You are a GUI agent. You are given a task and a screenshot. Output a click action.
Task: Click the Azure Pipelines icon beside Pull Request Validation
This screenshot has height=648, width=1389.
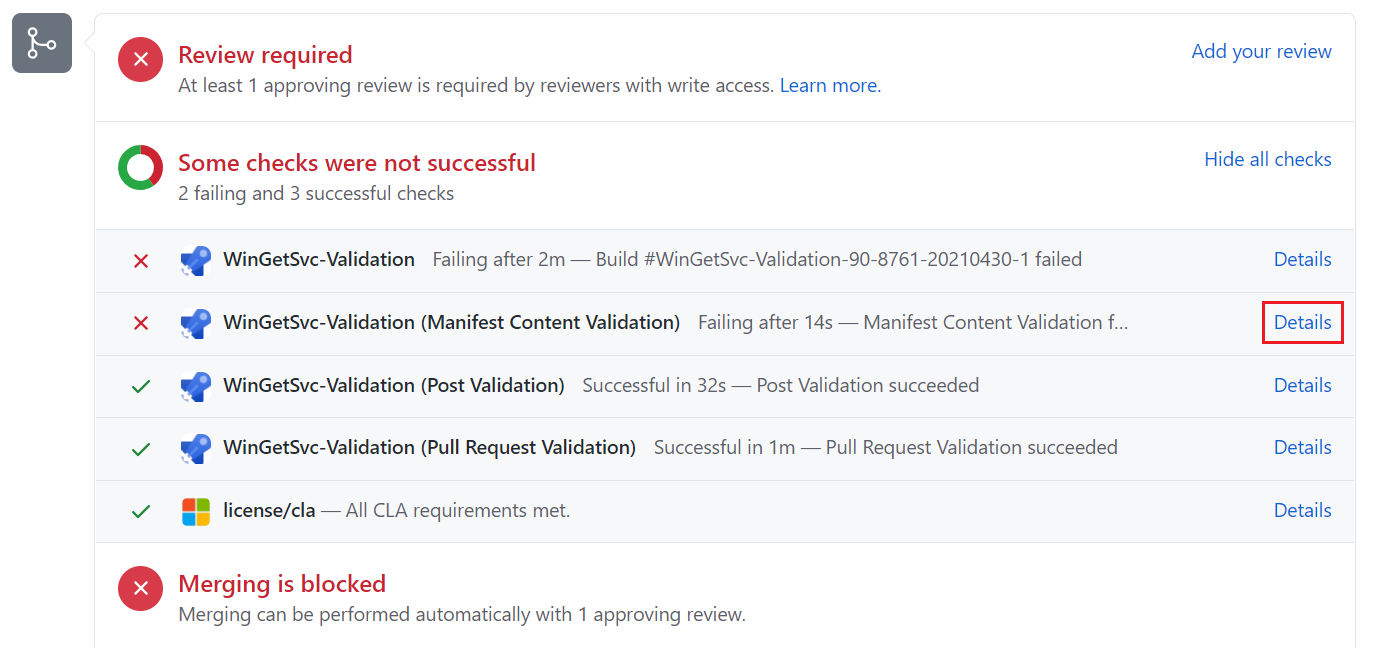196,448
